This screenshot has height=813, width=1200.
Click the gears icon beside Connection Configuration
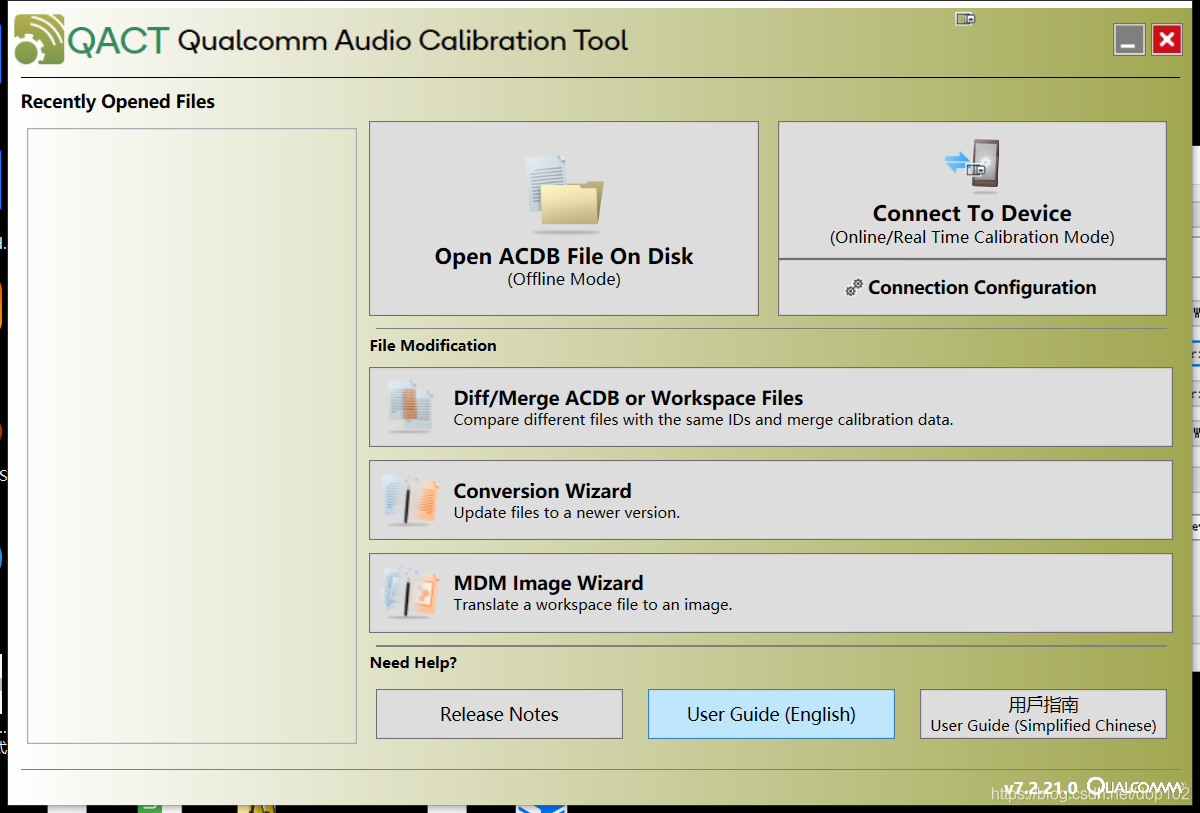click(854, 287)
